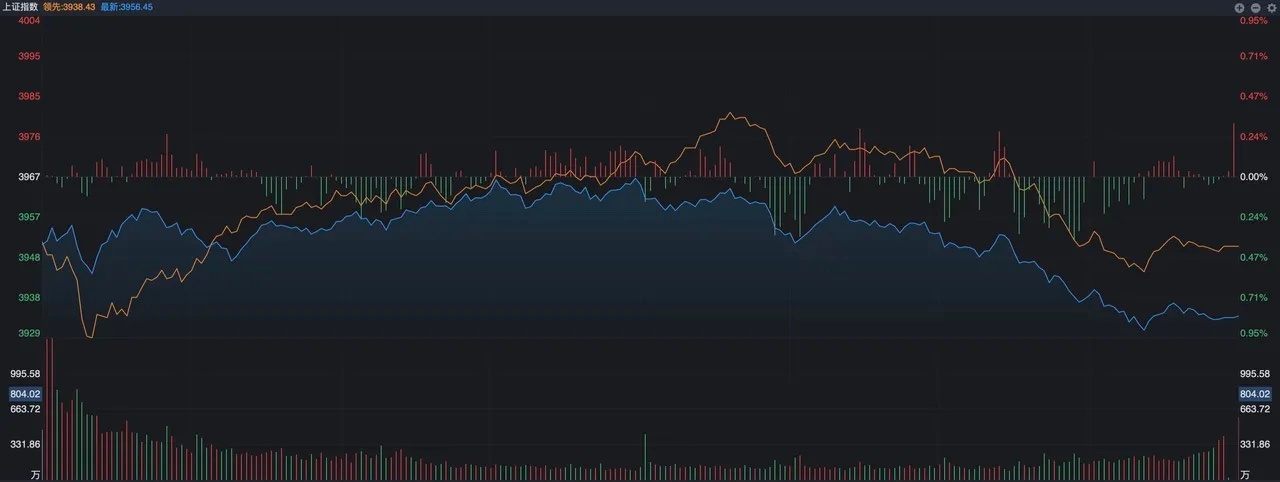Click red 0.71% label on right axis
This screenshot has height=482, width=1280.
point(1253,56)
